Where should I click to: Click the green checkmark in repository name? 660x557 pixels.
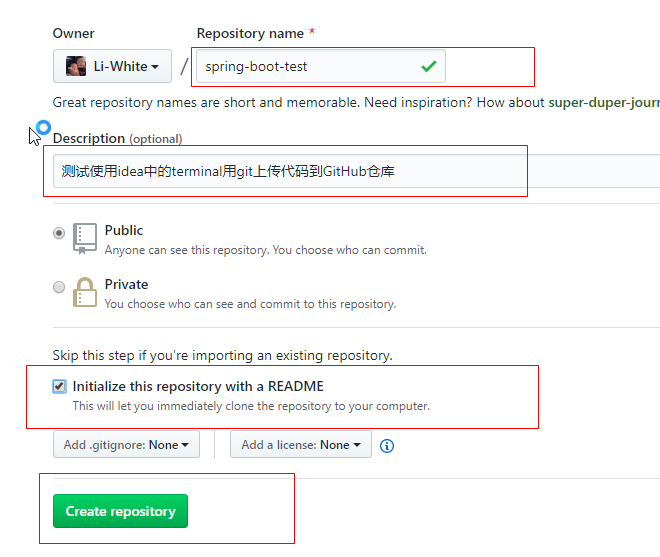(x=429, y=66)
